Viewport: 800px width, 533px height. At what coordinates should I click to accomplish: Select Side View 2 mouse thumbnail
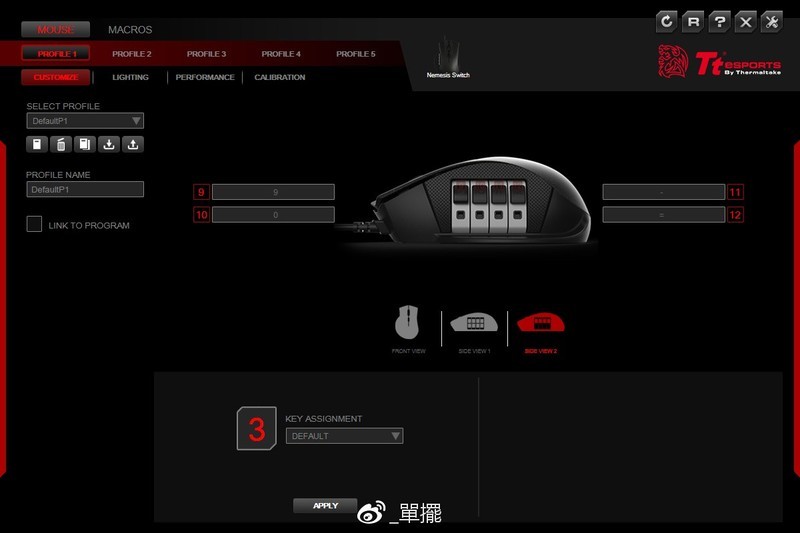541,332
